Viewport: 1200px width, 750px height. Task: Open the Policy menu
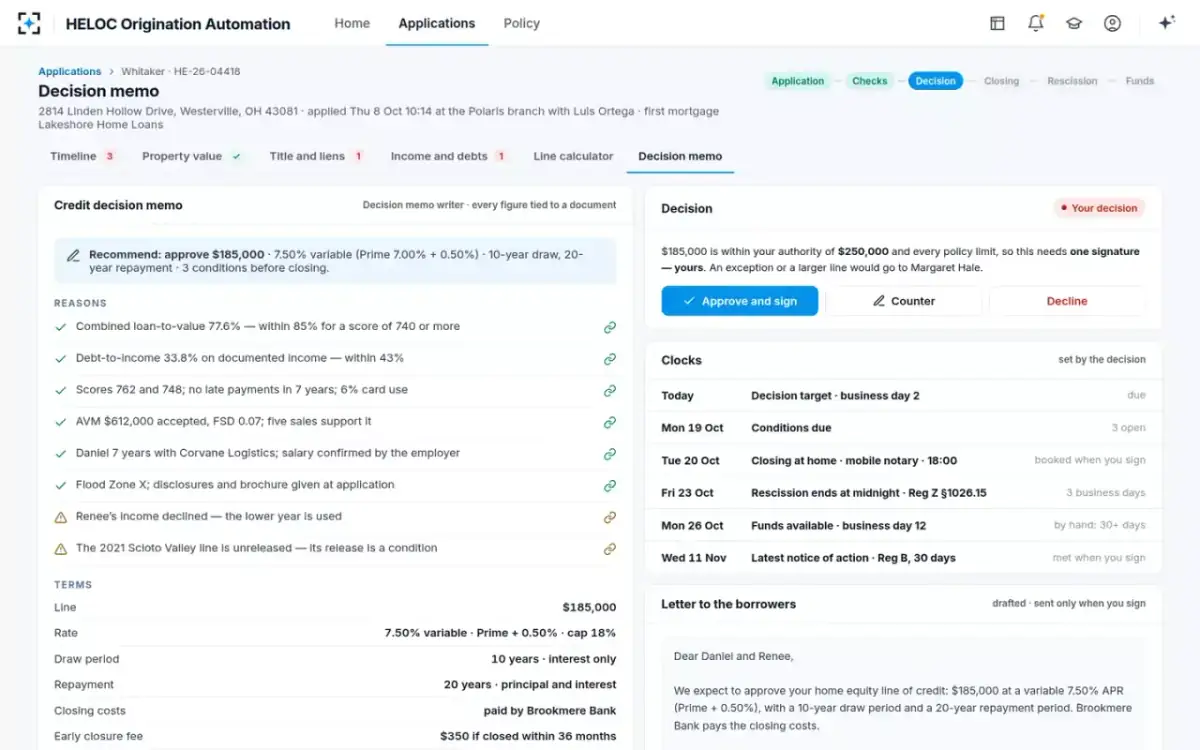click(522, 23)
